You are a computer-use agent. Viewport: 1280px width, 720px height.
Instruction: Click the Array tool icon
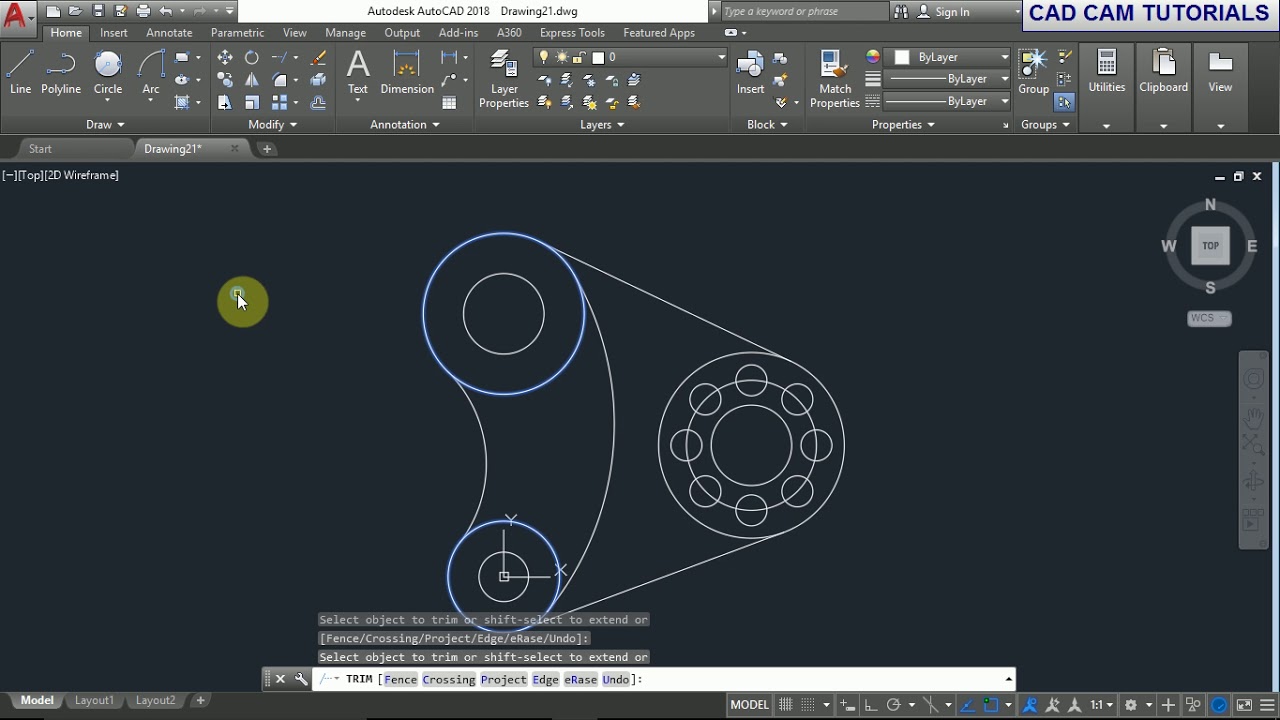tap(280, 102)
